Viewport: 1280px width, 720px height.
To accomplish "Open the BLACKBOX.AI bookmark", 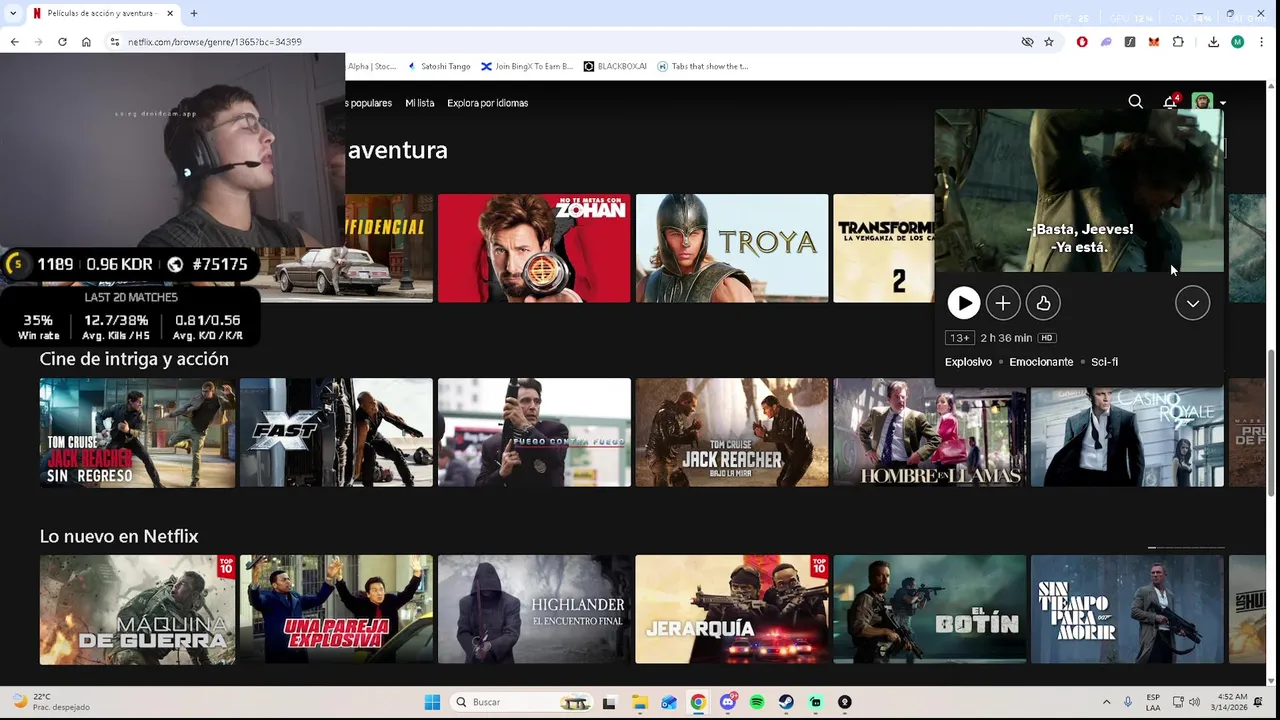I will 615,66.
